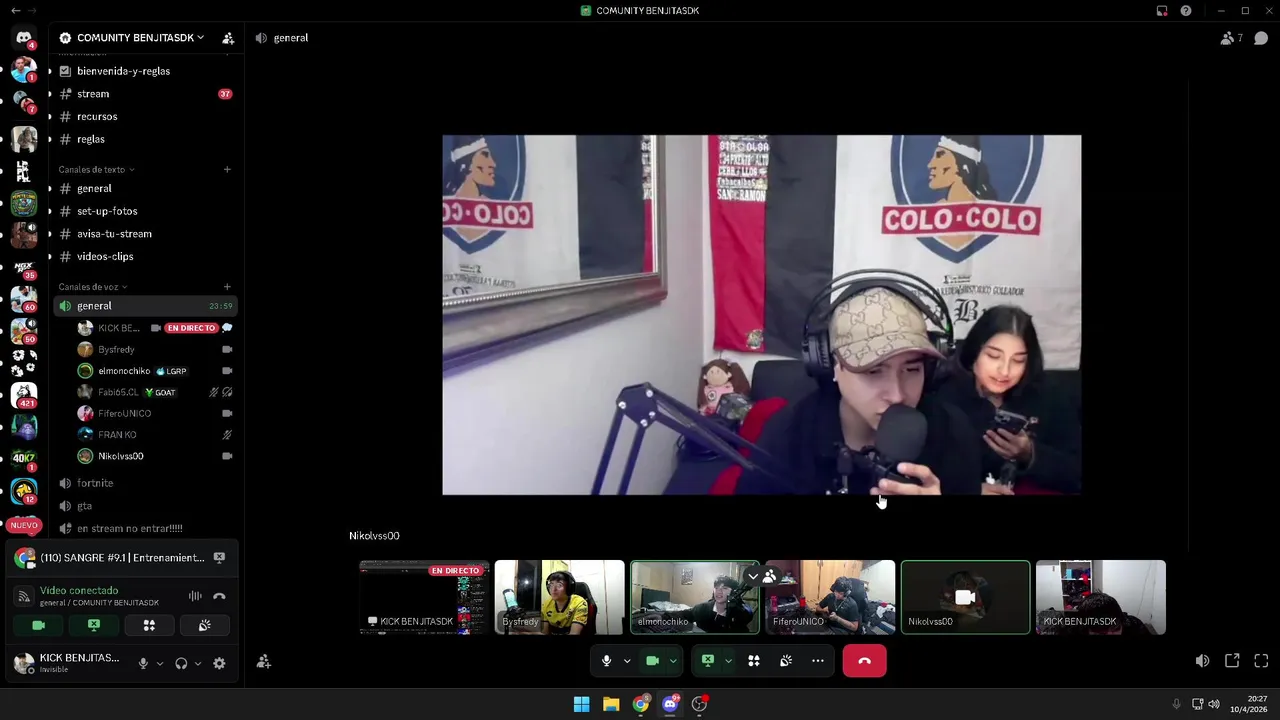
Task: Open the members list icon showing 7
Action: (1231, 38)
